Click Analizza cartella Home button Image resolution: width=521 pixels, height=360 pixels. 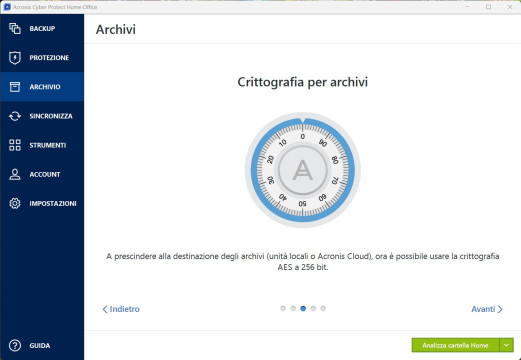click(455, 345)
